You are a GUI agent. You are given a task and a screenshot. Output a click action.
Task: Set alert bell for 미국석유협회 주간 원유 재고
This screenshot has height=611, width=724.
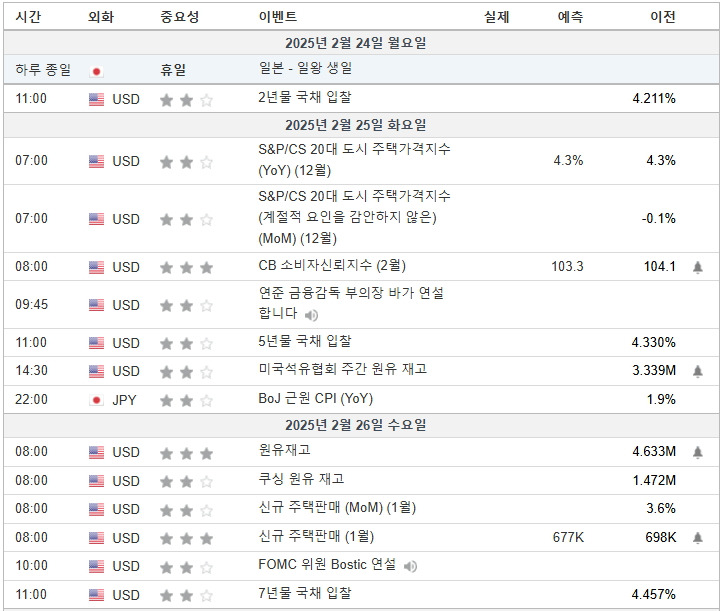point(698,371)
